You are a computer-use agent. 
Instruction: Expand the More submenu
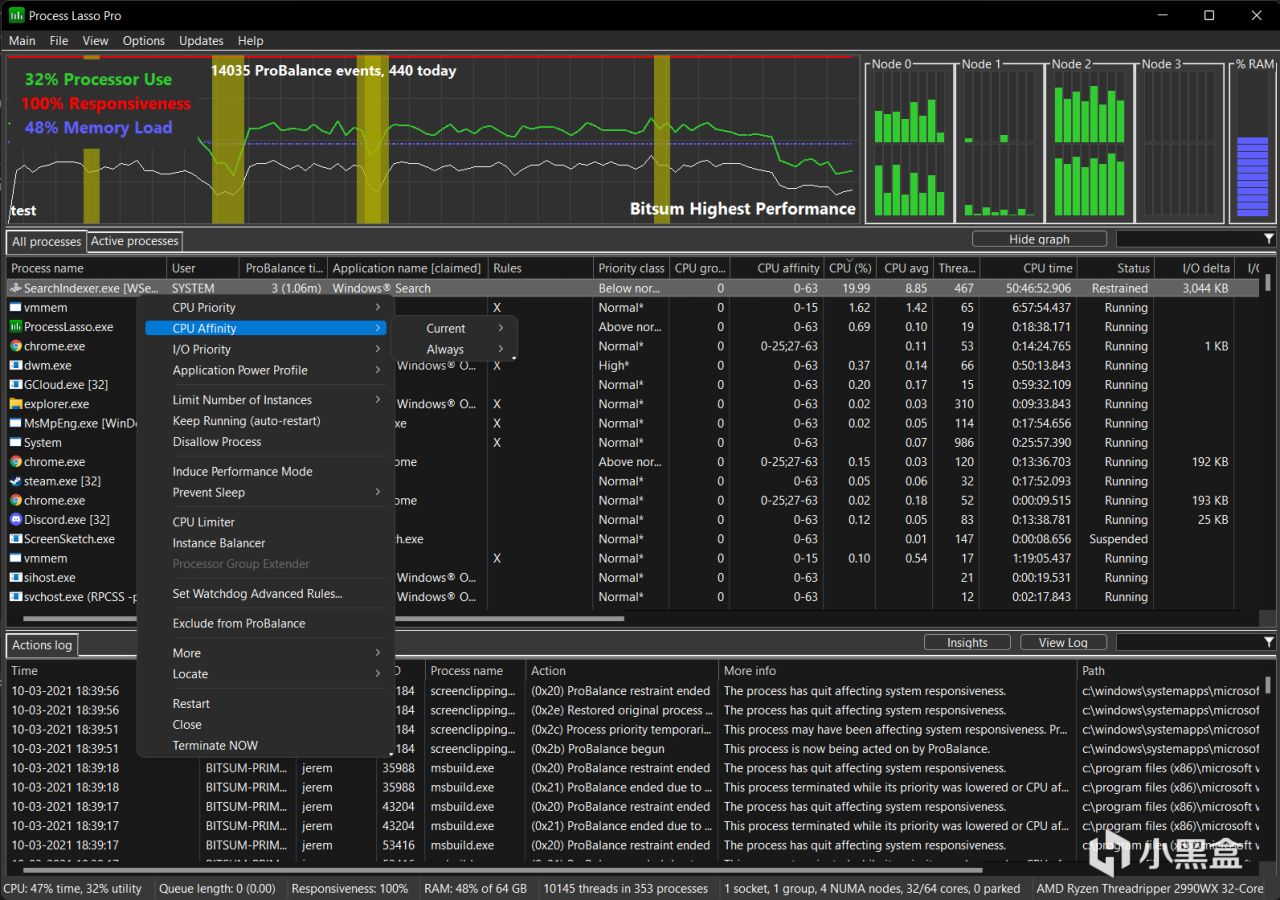[265, 653]
